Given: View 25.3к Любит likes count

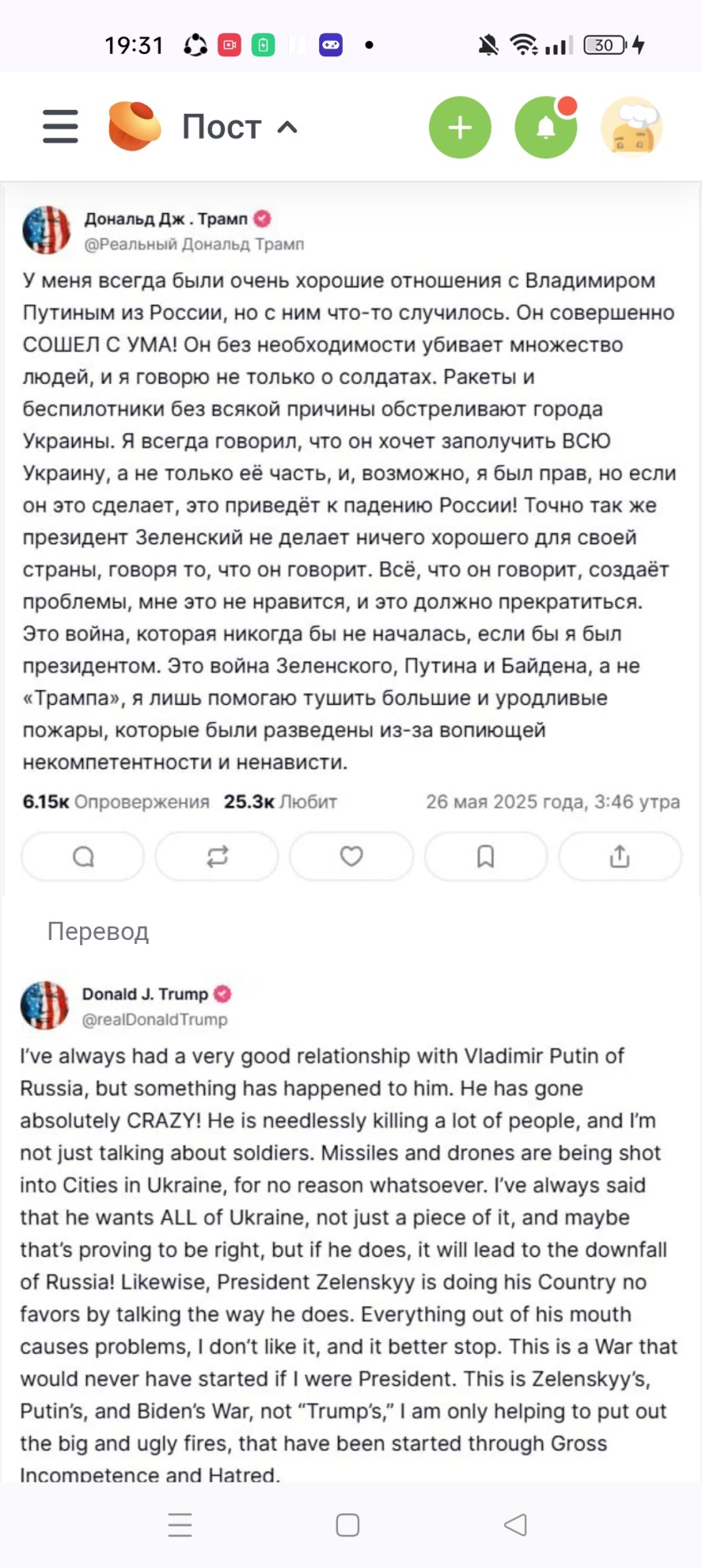Looking at the screenshot, I should click(280, 801).
